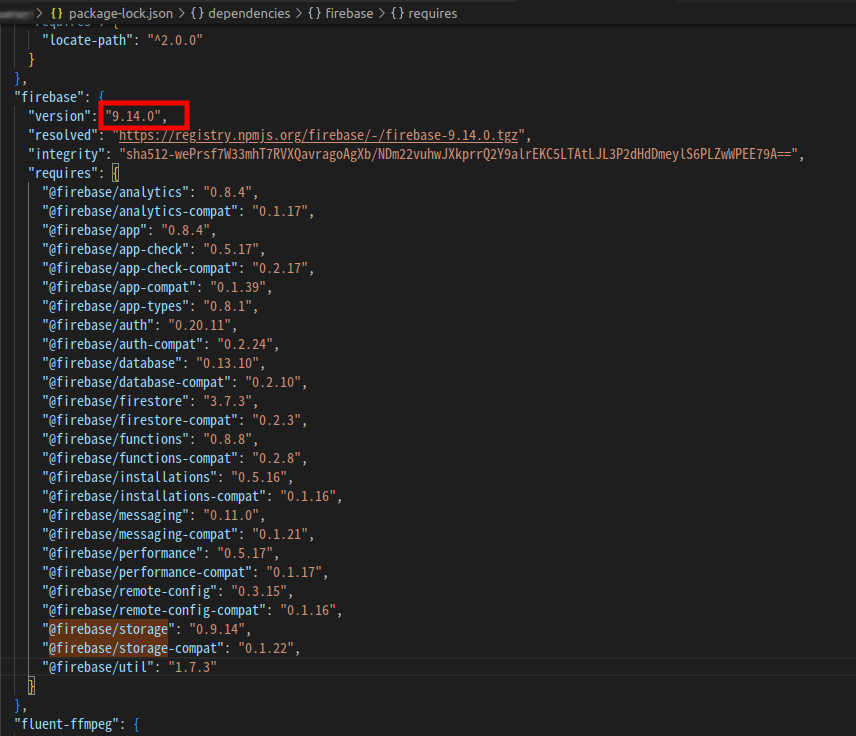Click the "3.7.3" firestore version value
Screen dimensions: 856x736
pyautogui.click(x=227, y=401)
